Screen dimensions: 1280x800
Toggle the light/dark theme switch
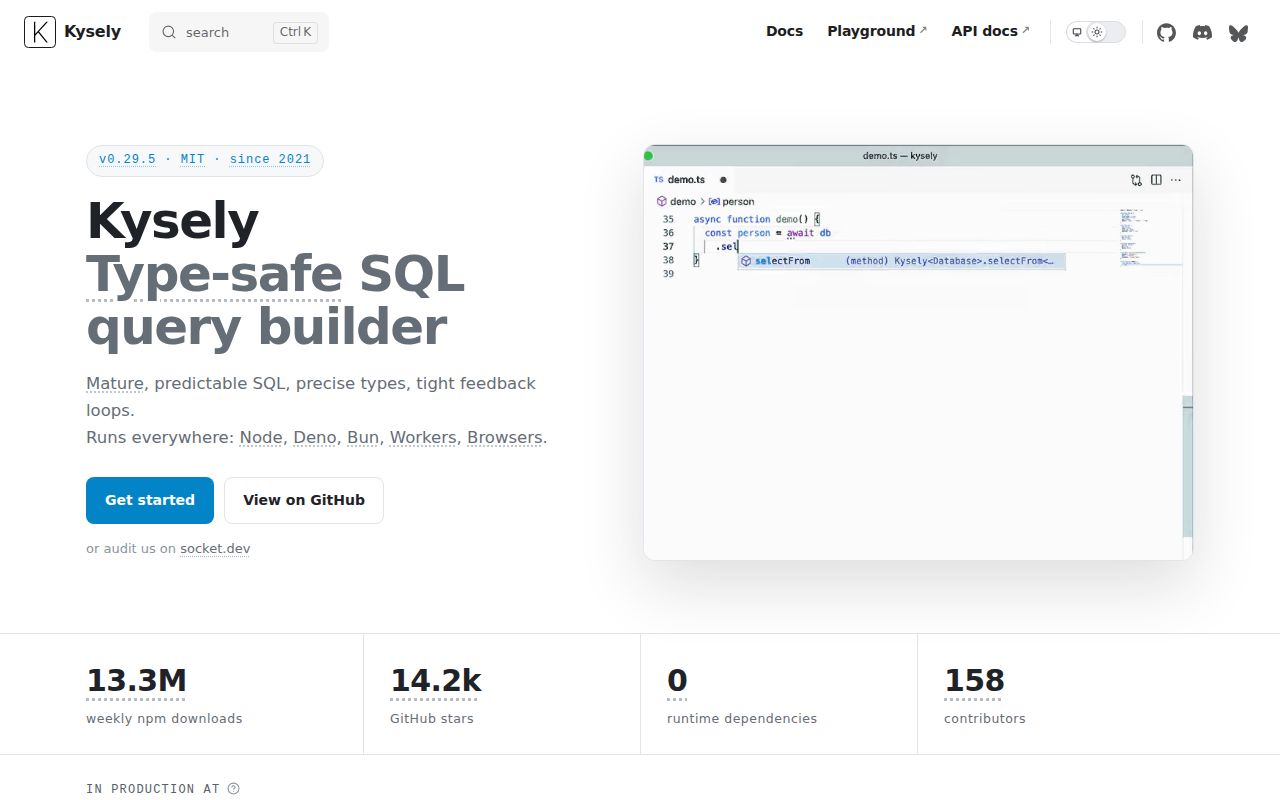pyautogui.click(x=1096, y=32)
